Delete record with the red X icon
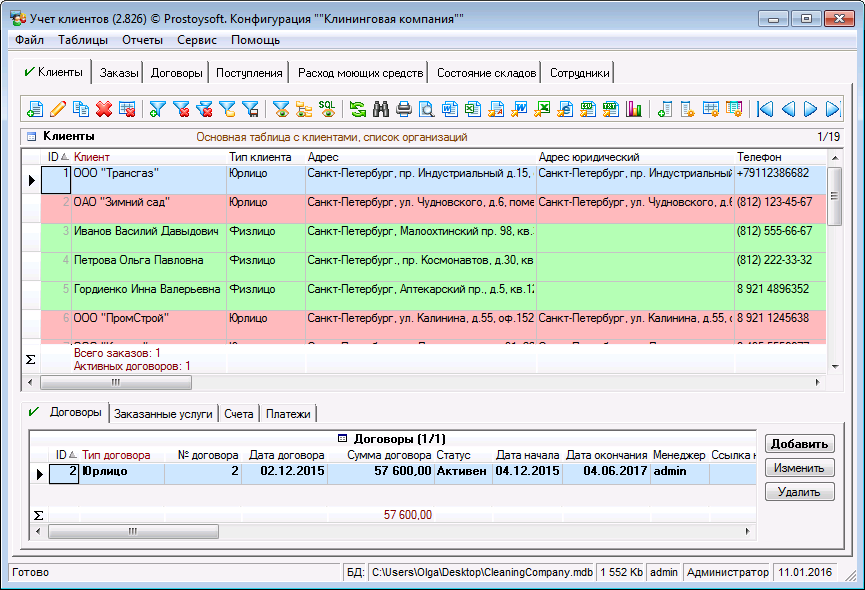 point(104,109)
